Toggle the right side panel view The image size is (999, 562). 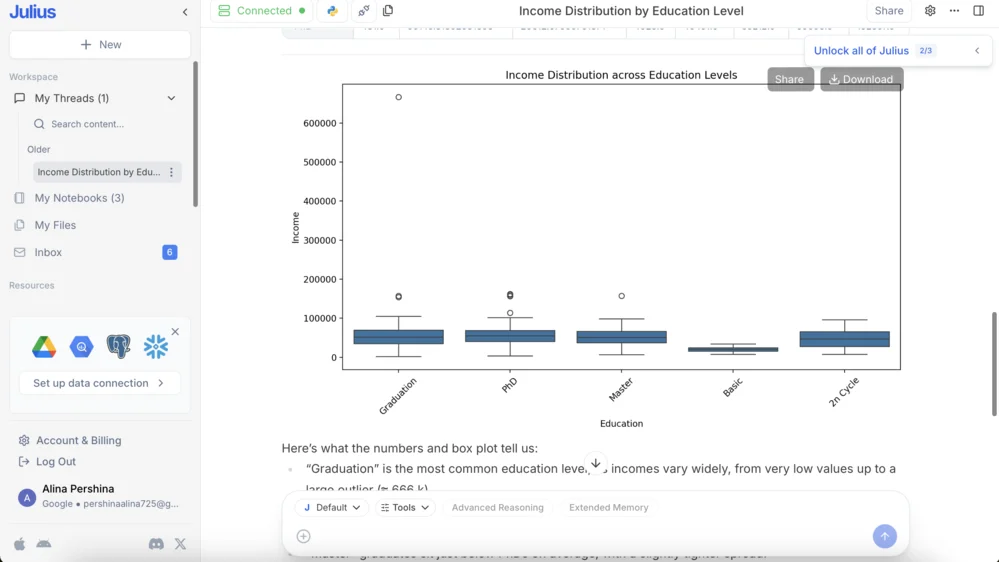coord(978,11)
